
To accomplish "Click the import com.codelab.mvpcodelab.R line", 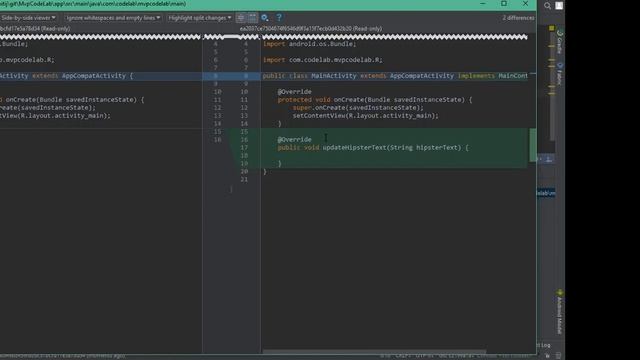I will click(x=323, y=60).
